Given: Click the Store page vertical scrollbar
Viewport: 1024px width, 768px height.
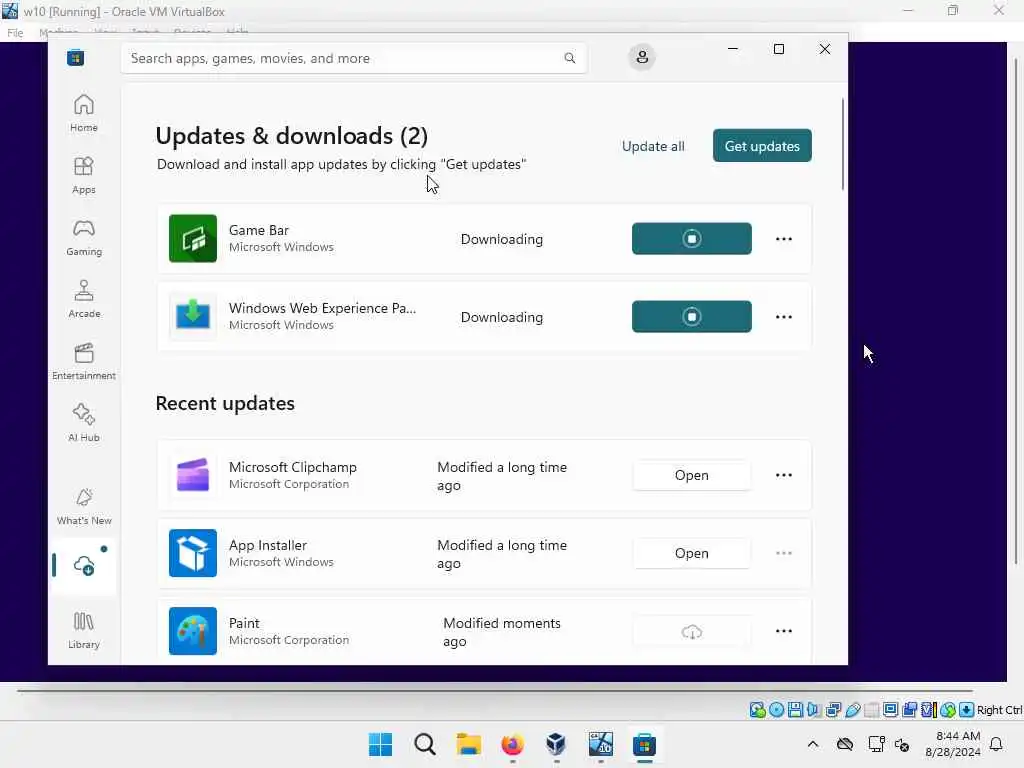Looking at the screenshot, I should click(x=842, y=144).
